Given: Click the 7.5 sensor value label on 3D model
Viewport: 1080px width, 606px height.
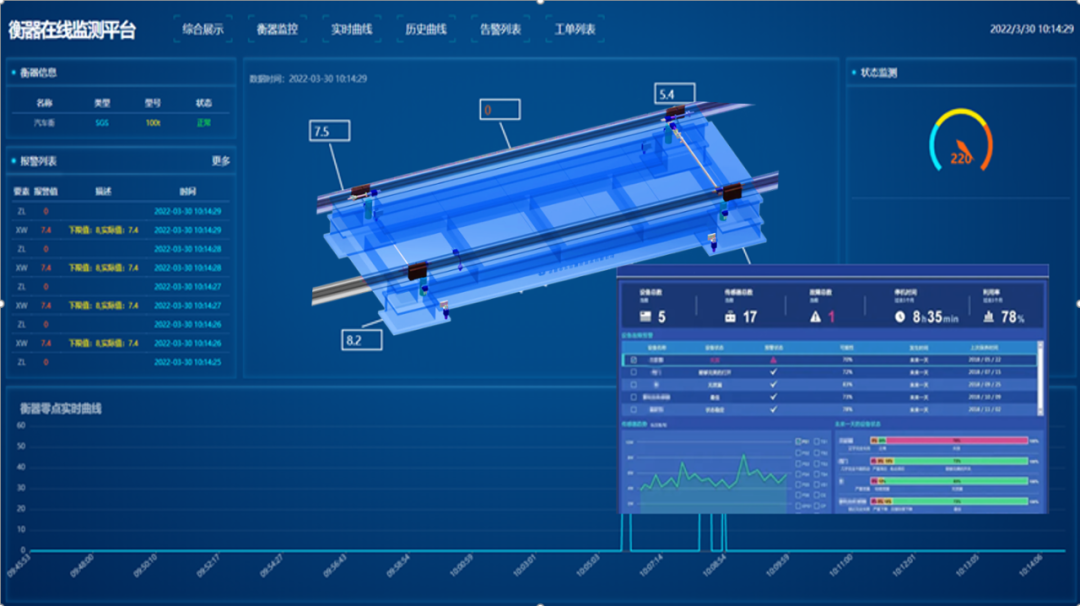Looking at the screenshot, I should click(329, 131).
